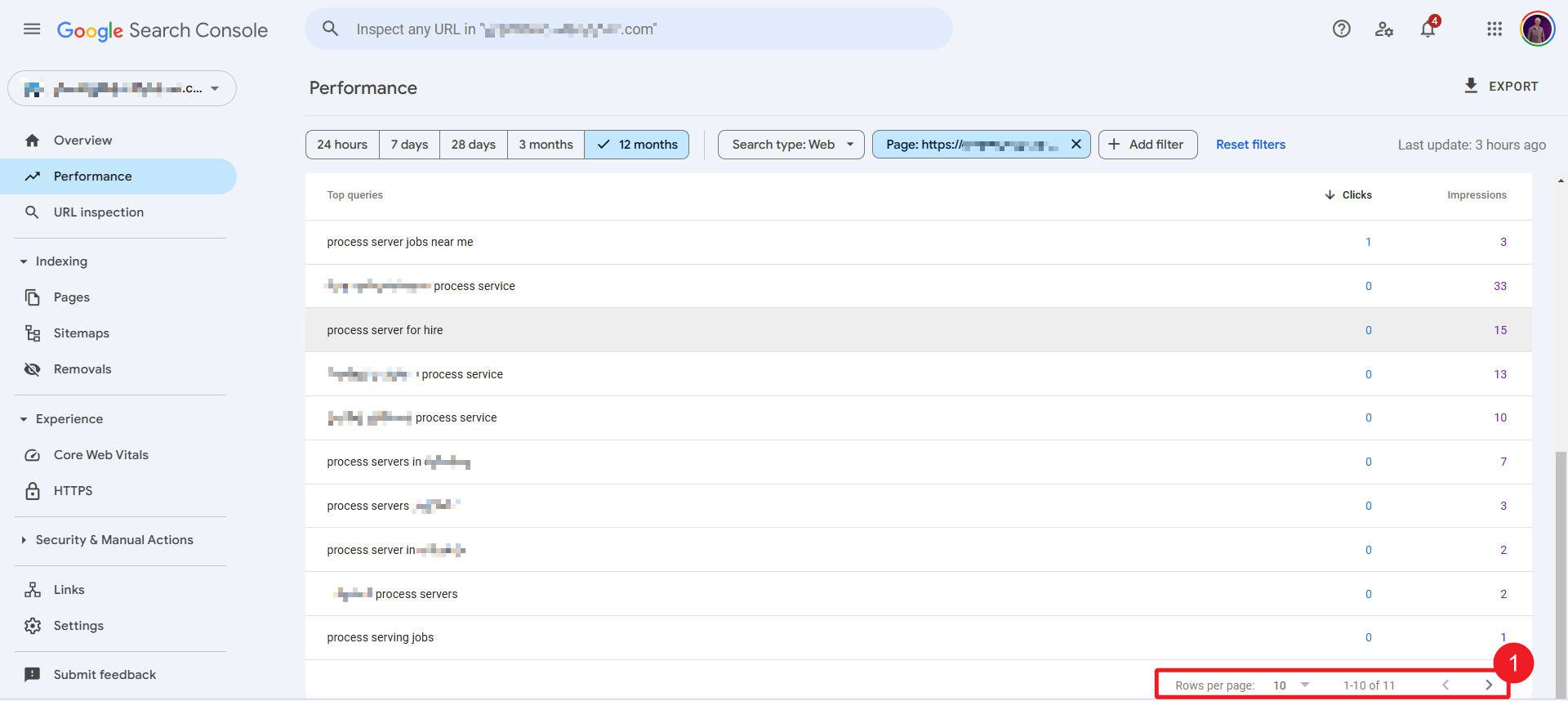The height and width of the screenshot is (701, 1568).
Task: Open Performance in sidebar
Action: click(118, 176)
